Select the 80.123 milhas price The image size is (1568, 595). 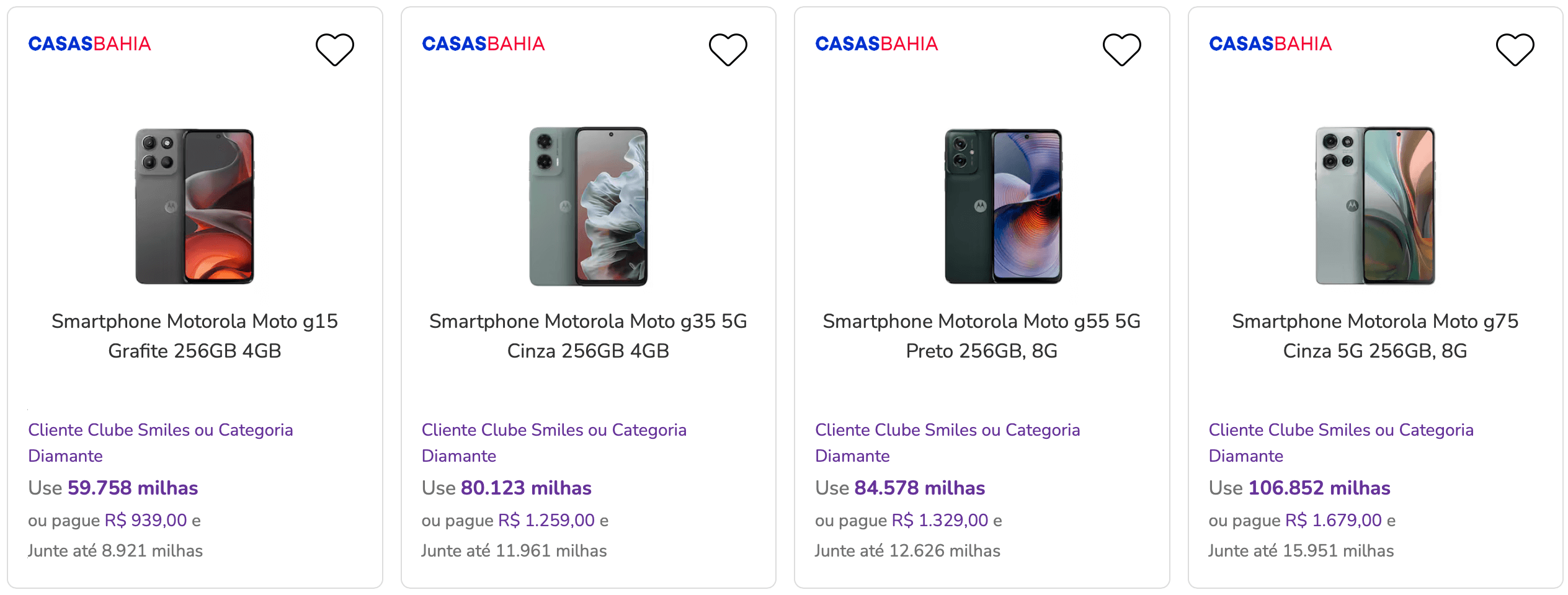coord(526,488)
